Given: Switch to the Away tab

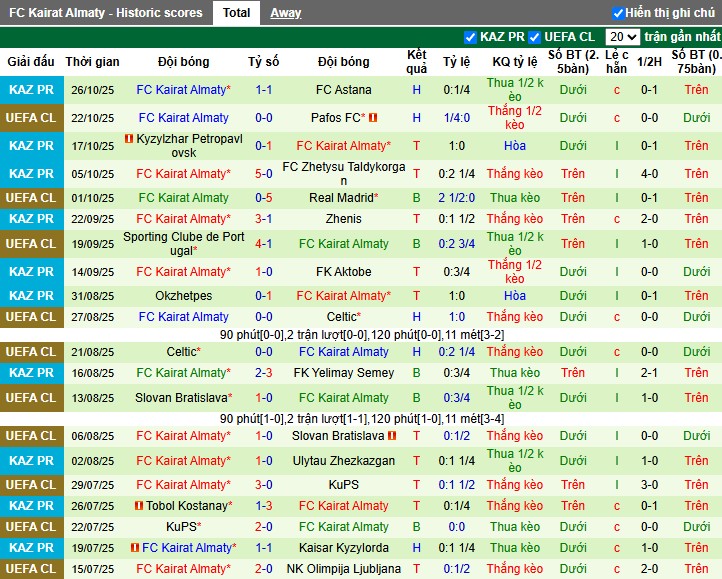Looking at the screenshot, I should click(285, 13).
